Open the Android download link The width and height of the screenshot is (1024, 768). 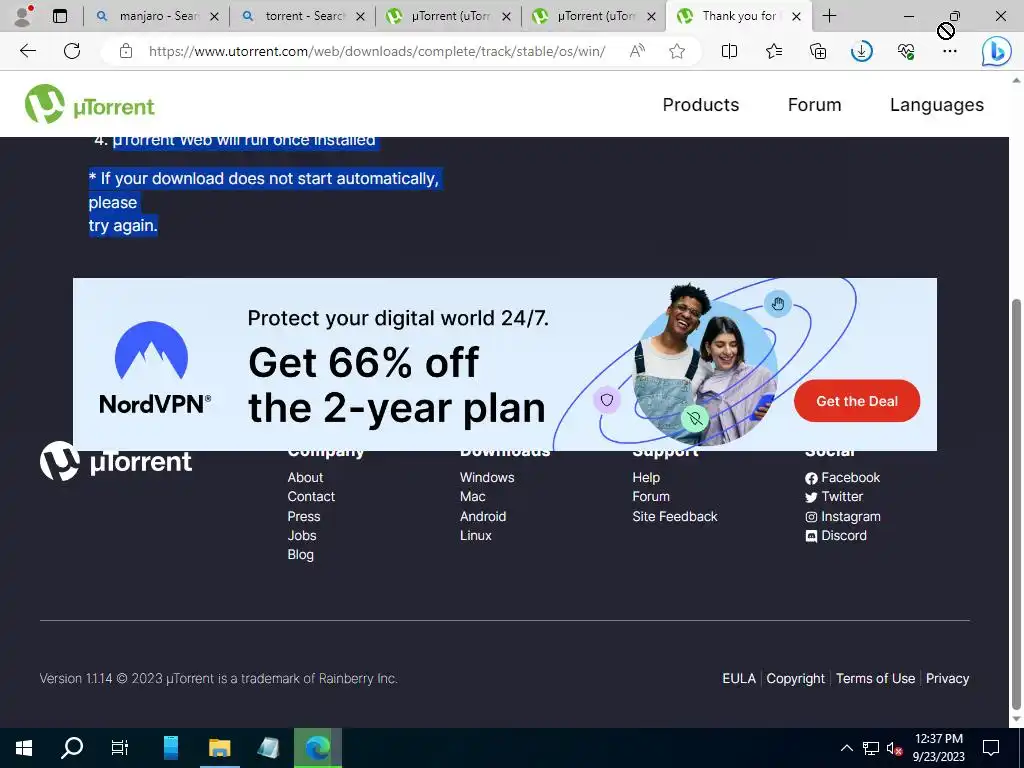coord(483,517)
